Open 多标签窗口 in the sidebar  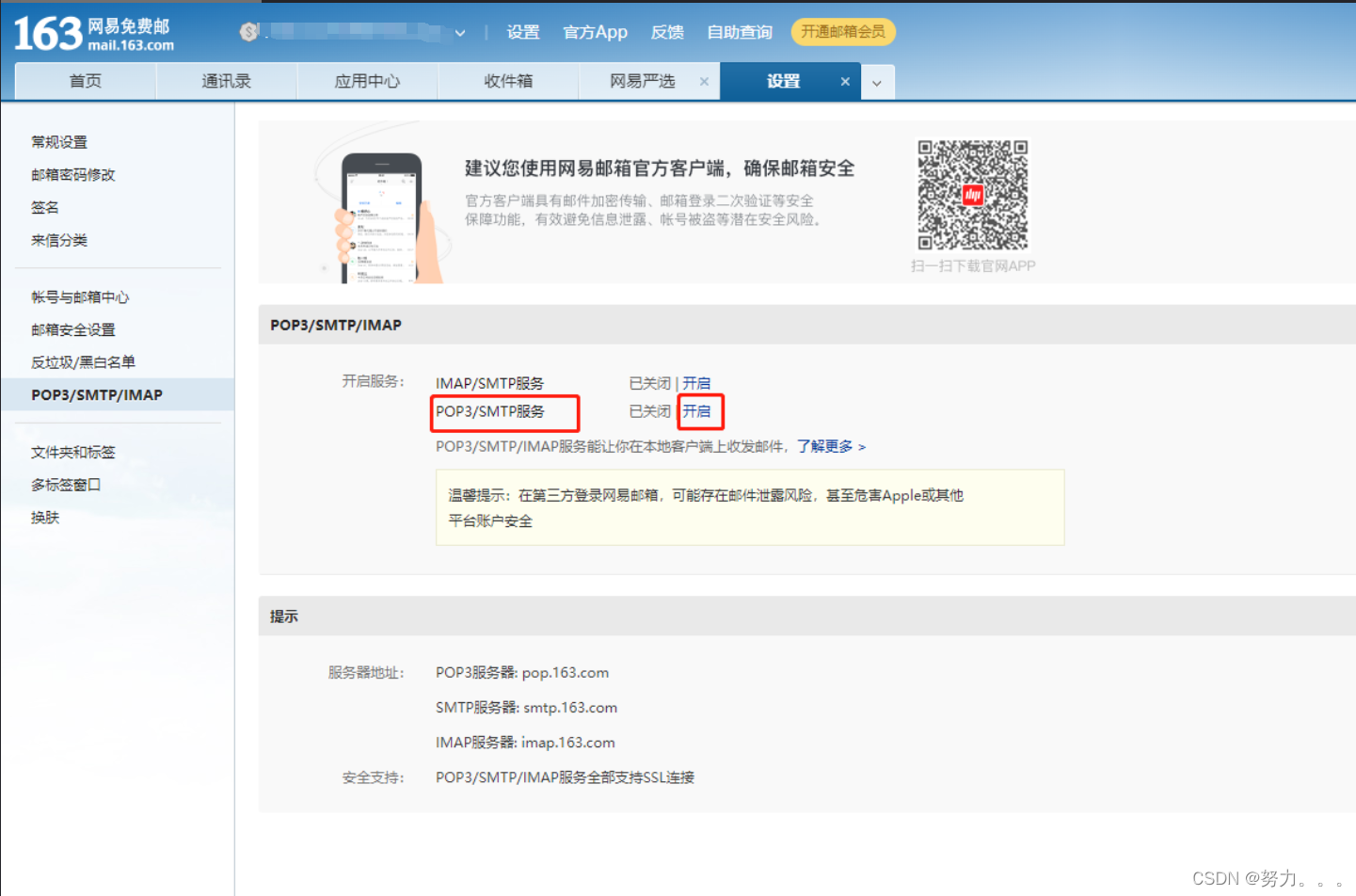[x=66, y=485]
